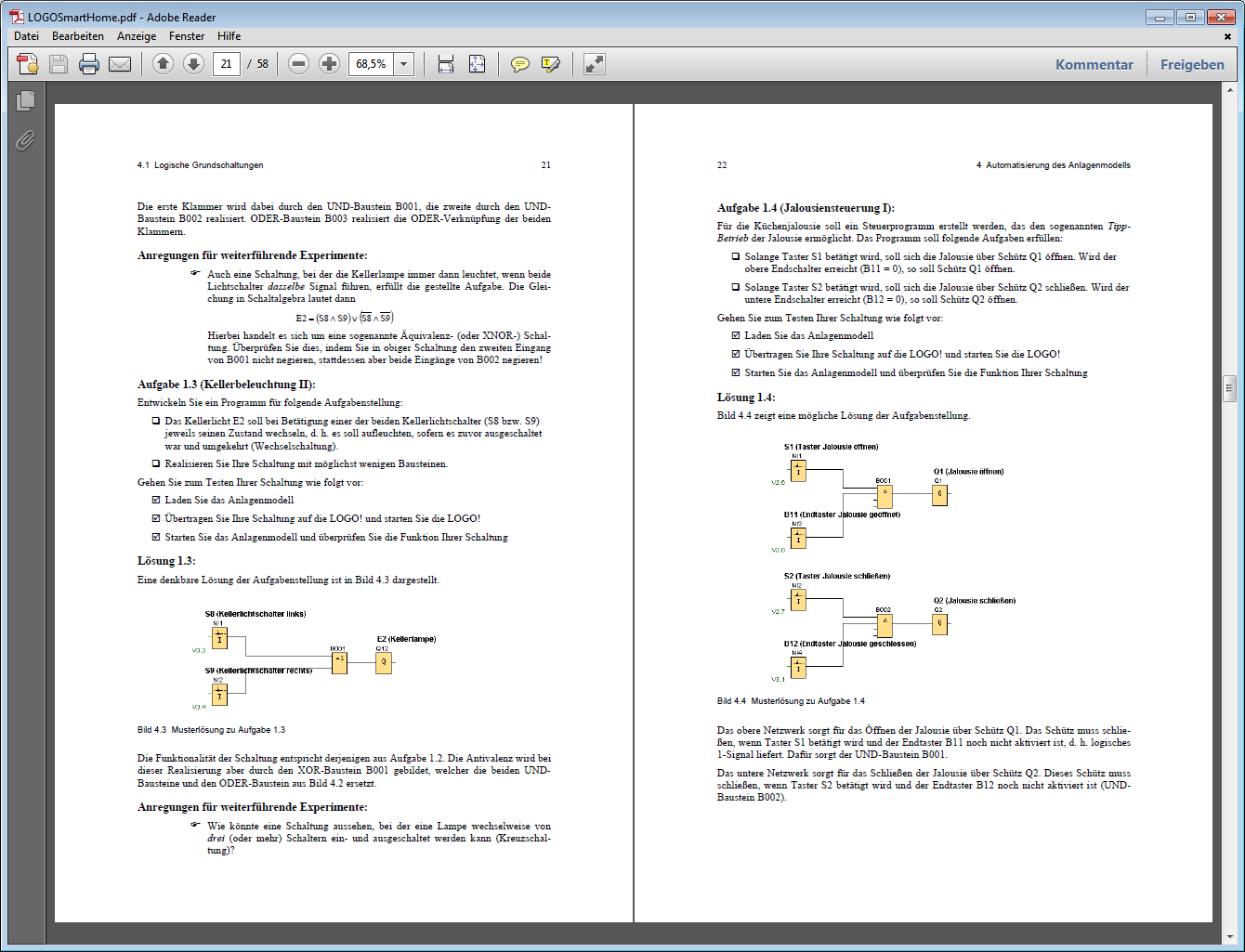The width and height of the screenshot is (1245, 952).
Task: Zoom in with plus button
Action: tap(329, 63)
